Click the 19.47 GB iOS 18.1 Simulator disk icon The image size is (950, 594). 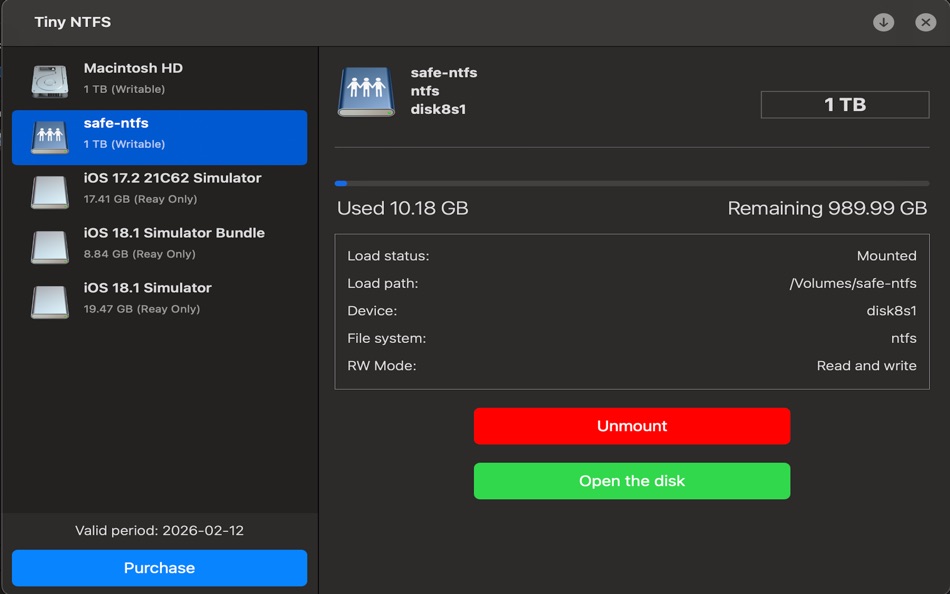[x=50, y=302]
